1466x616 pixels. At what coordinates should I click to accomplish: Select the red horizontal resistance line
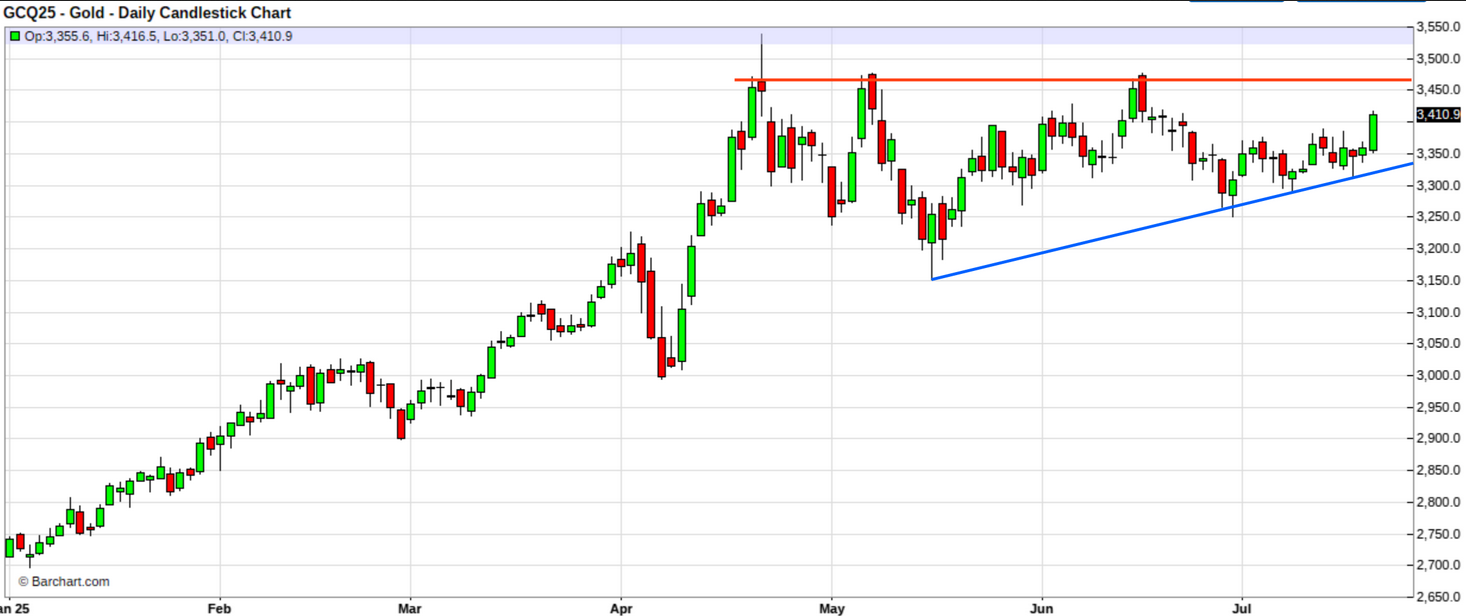[1073, 79]
